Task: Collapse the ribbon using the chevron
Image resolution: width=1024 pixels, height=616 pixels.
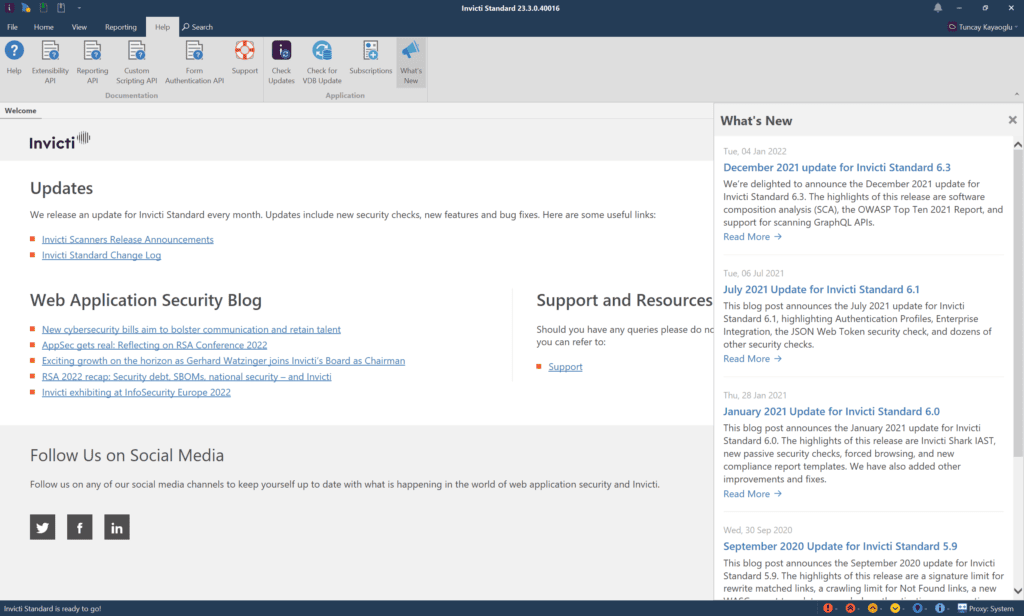Action: (x=1016, y=95)
